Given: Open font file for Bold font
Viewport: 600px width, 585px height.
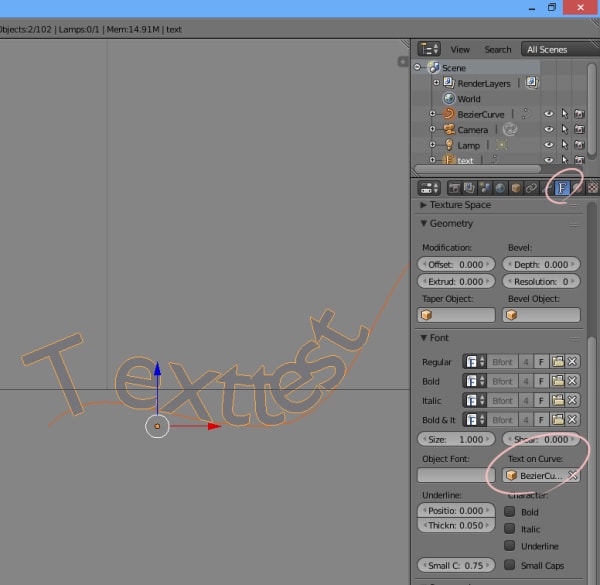Looking at the screenshot, I should click(x=558, y=381).
